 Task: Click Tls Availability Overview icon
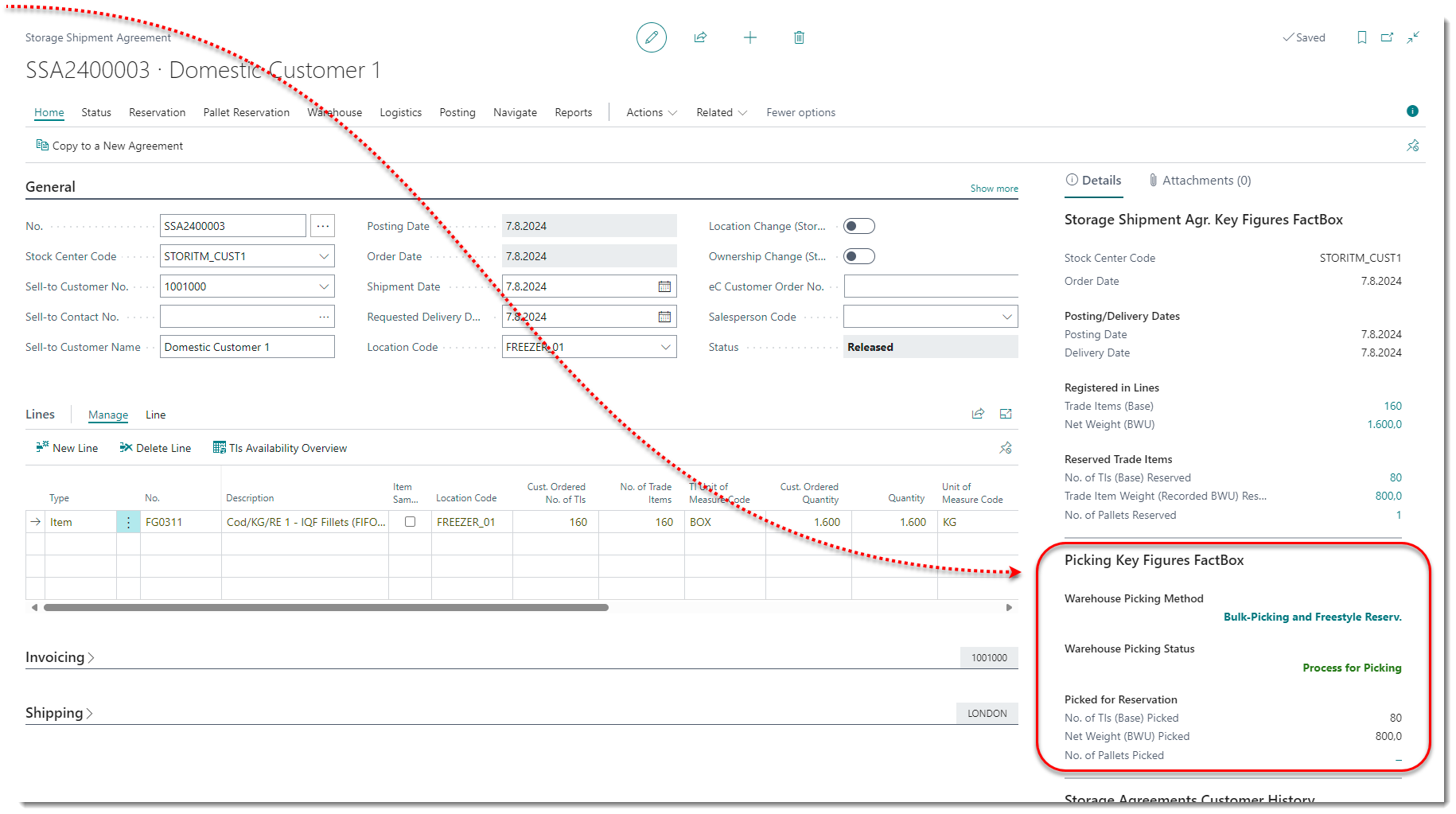pyautogui.click(x=220, y=448)
